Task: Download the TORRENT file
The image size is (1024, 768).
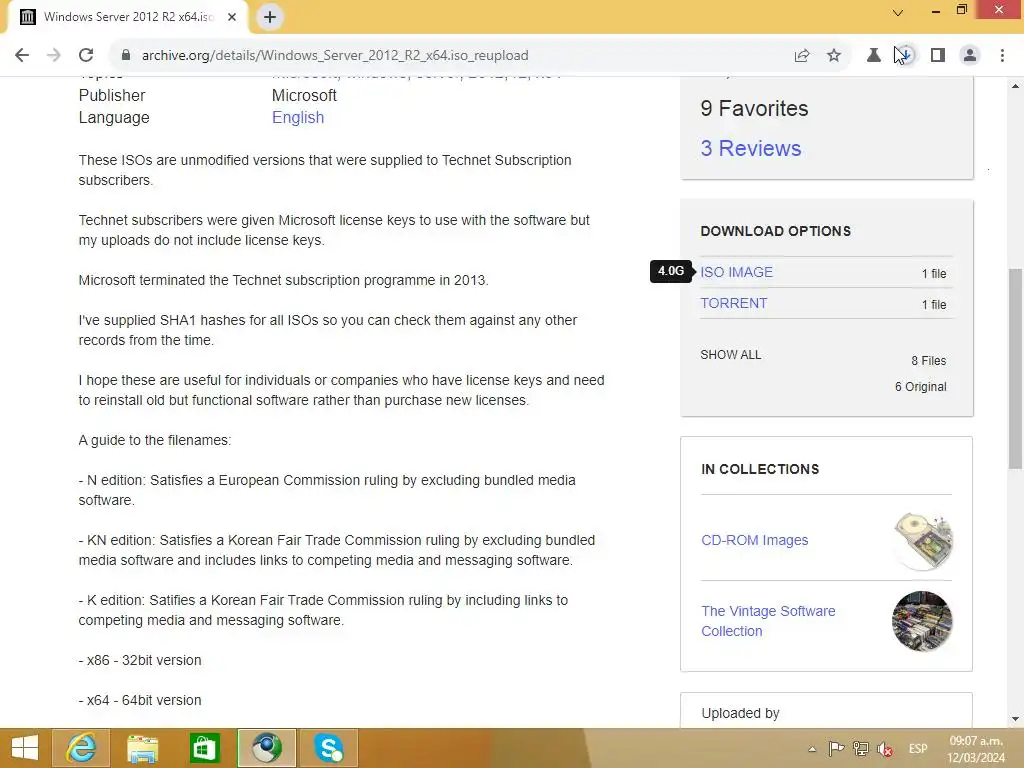Action: click(733, 304)
